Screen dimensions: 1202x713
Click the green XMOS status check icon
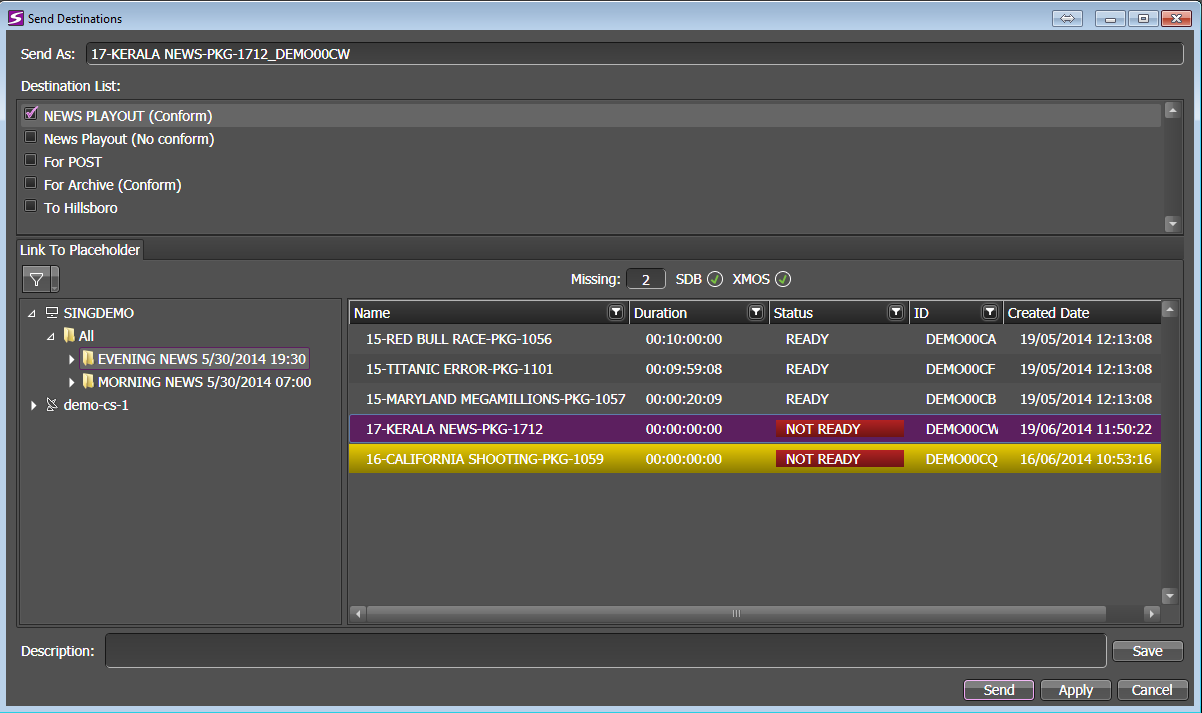[783, 279]
